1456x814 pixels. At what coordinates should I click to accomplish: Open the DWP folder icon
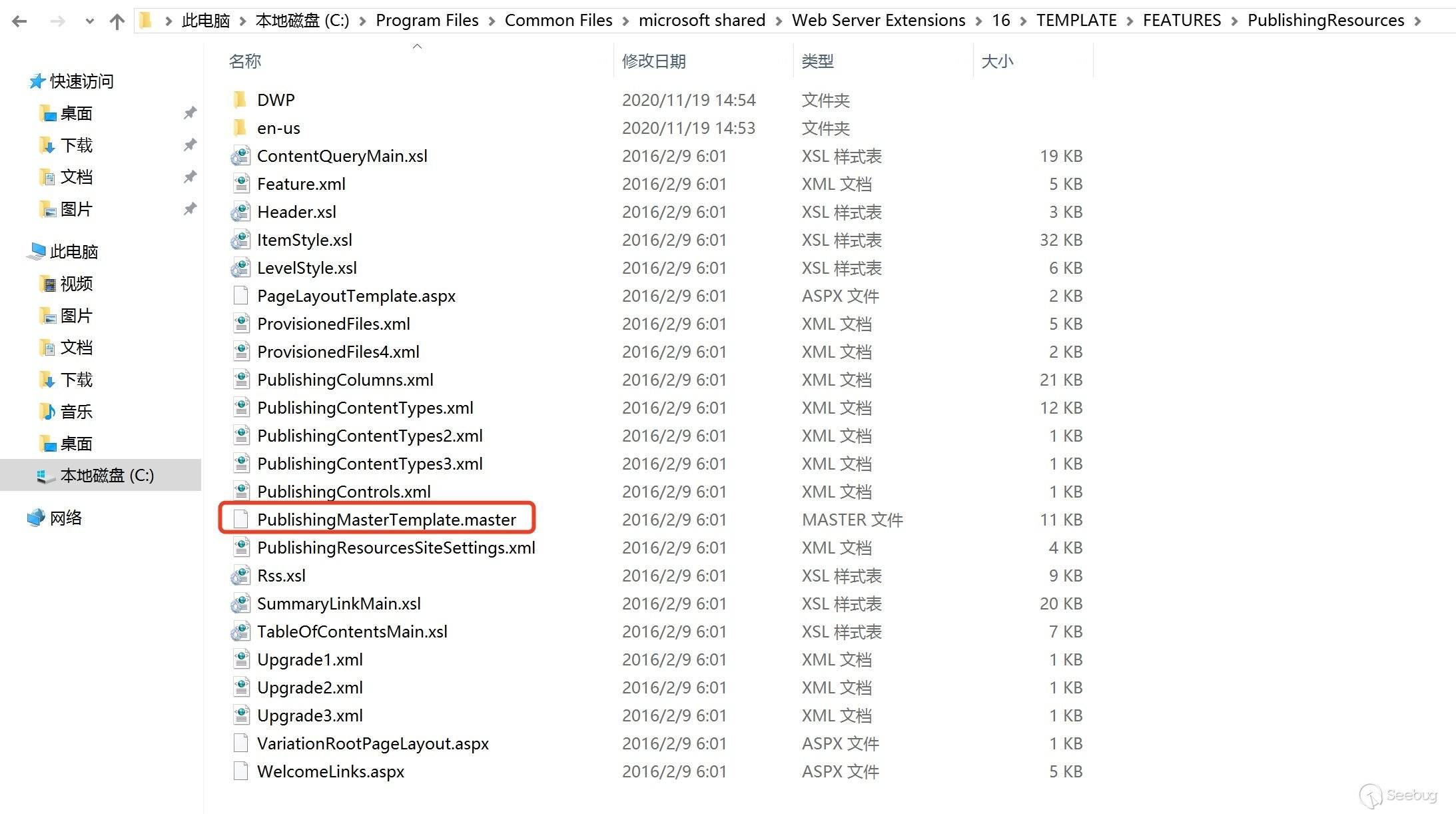240,100
